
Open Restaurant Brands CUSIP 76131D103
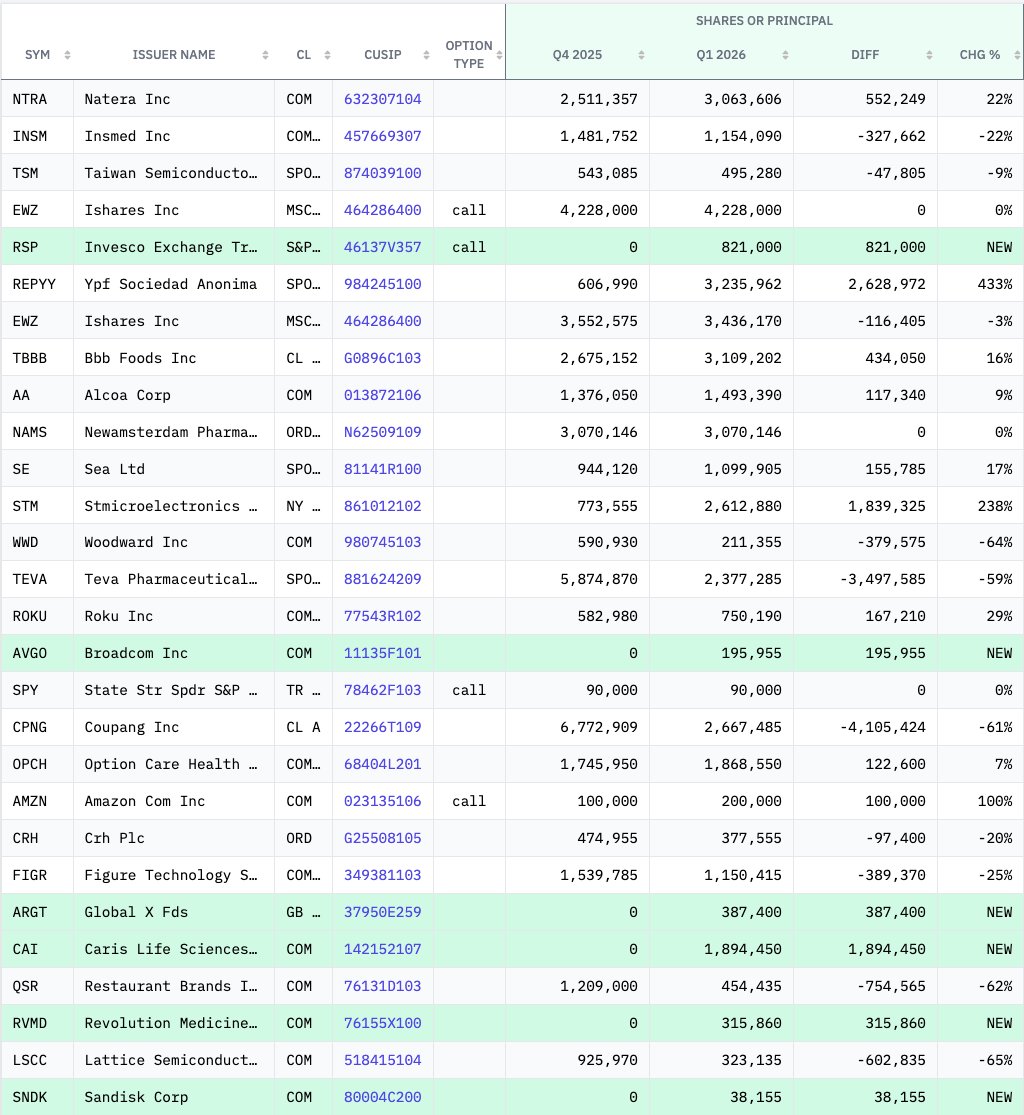coord(383,986)
